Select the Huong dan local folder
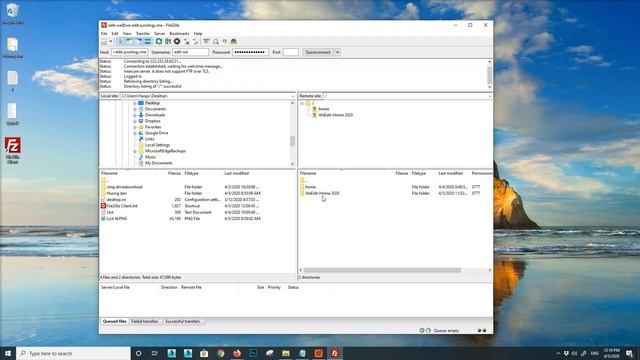 (x=117, y=193)
